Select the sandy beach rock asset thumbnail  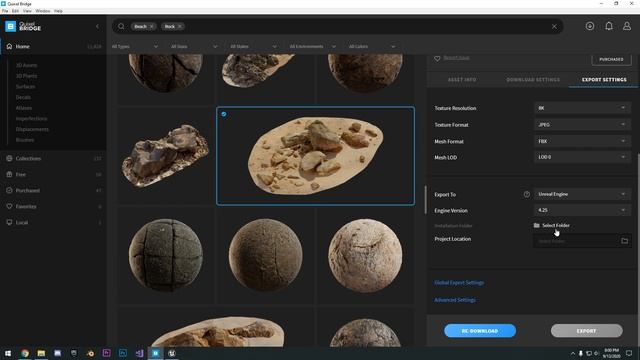click(316, 156)
